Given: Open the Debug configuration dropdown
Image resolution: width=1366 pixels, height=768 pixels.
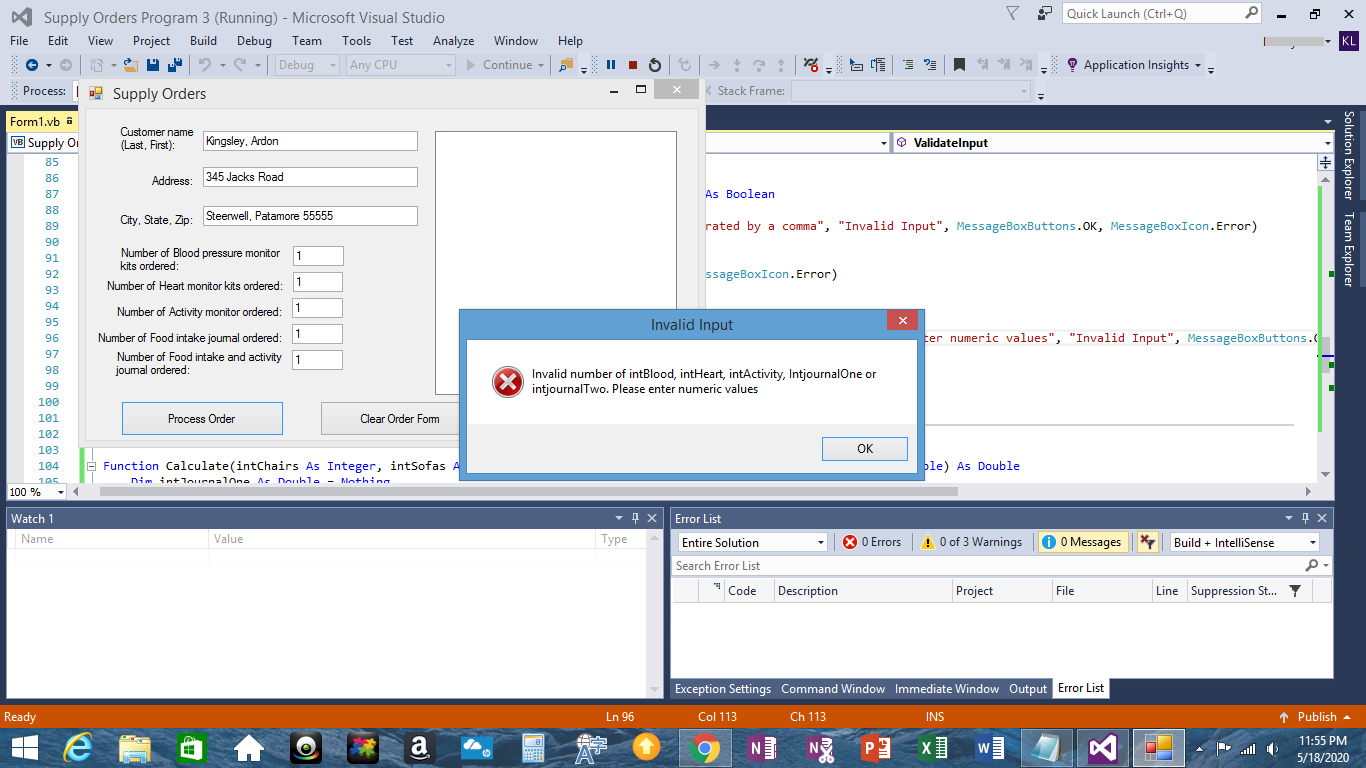Looking at the screenshot, I should coord(308,65).
